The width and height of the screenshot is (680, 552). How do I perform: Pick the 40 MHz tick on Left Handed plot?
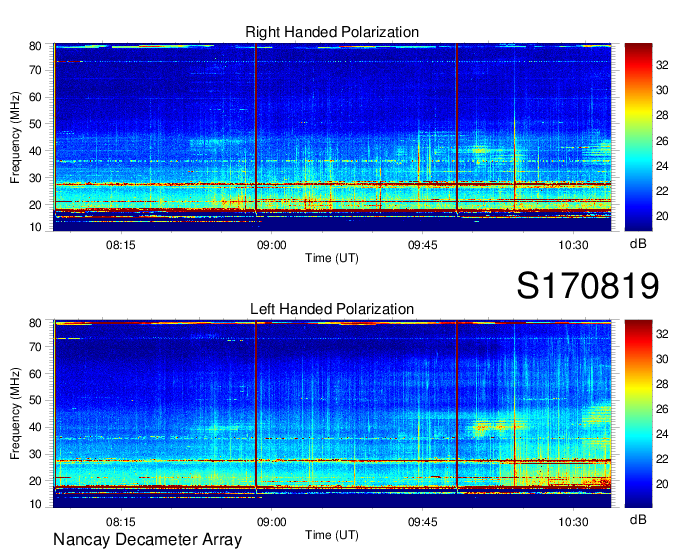click(x=35, y=427)
